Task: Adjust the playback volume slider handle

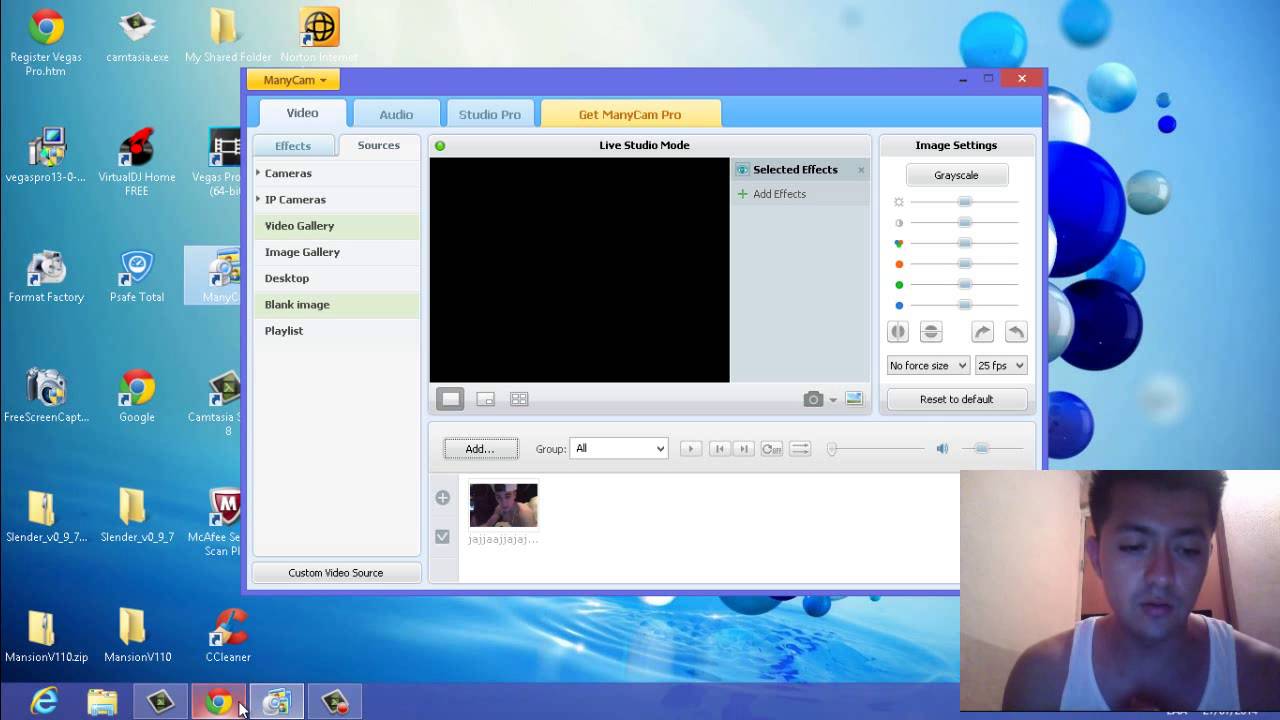Action: point(981,449)
